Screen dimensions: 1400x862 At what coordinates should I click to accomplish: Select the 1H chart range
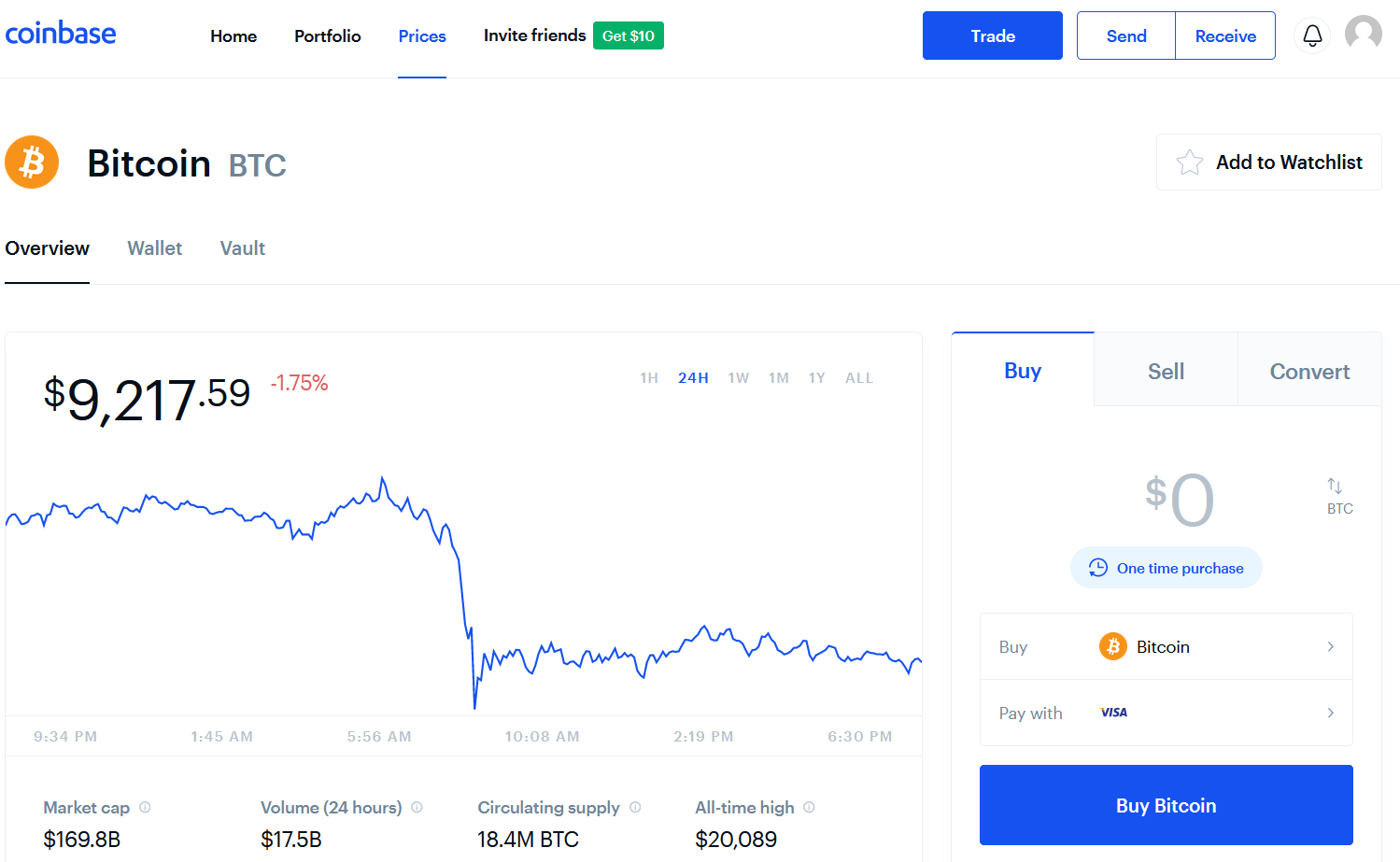(x=649, y=378)
